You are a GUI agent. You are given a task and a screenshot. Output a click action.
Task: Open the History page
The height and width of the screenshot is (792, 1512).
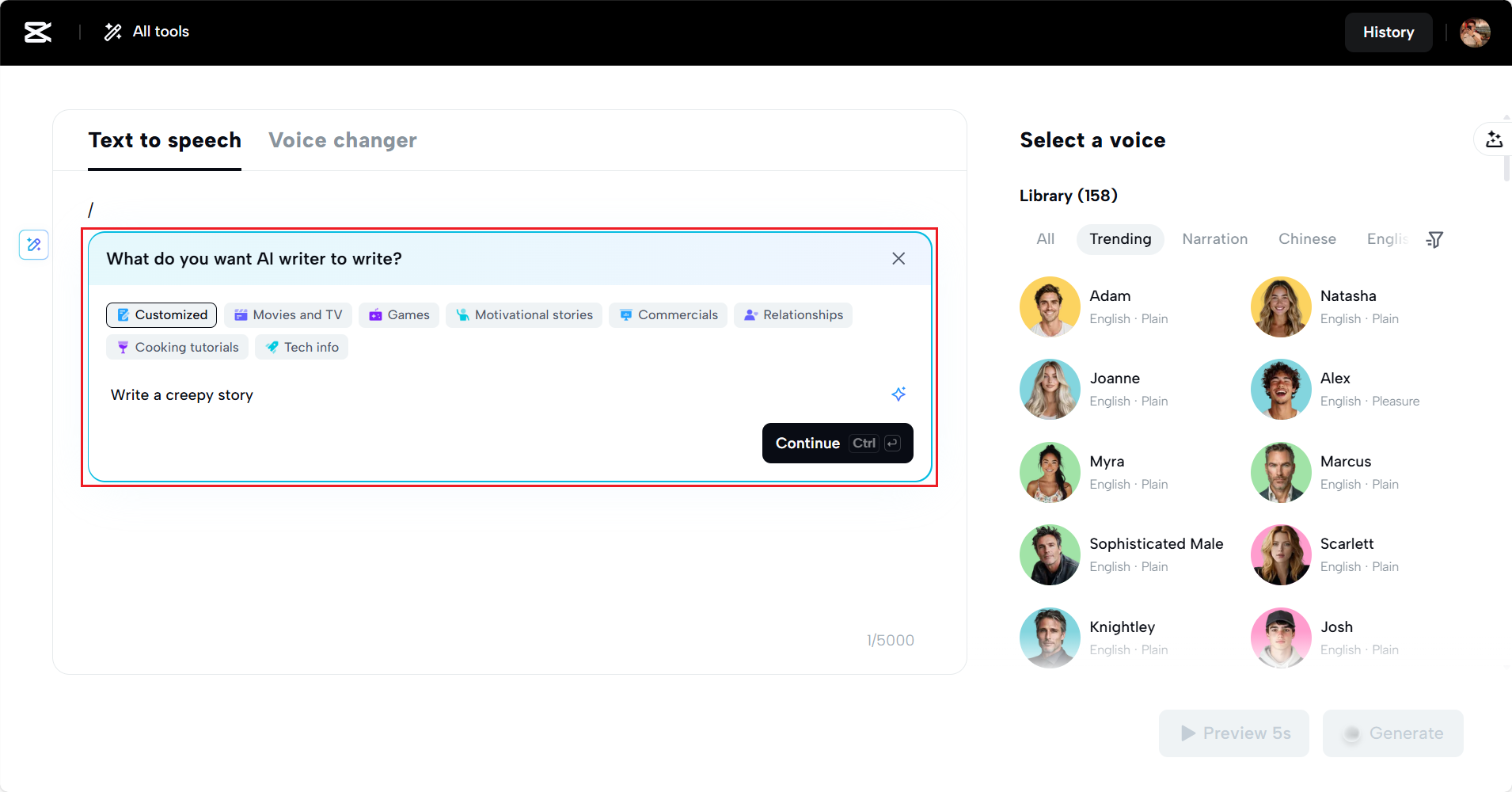1389,32
